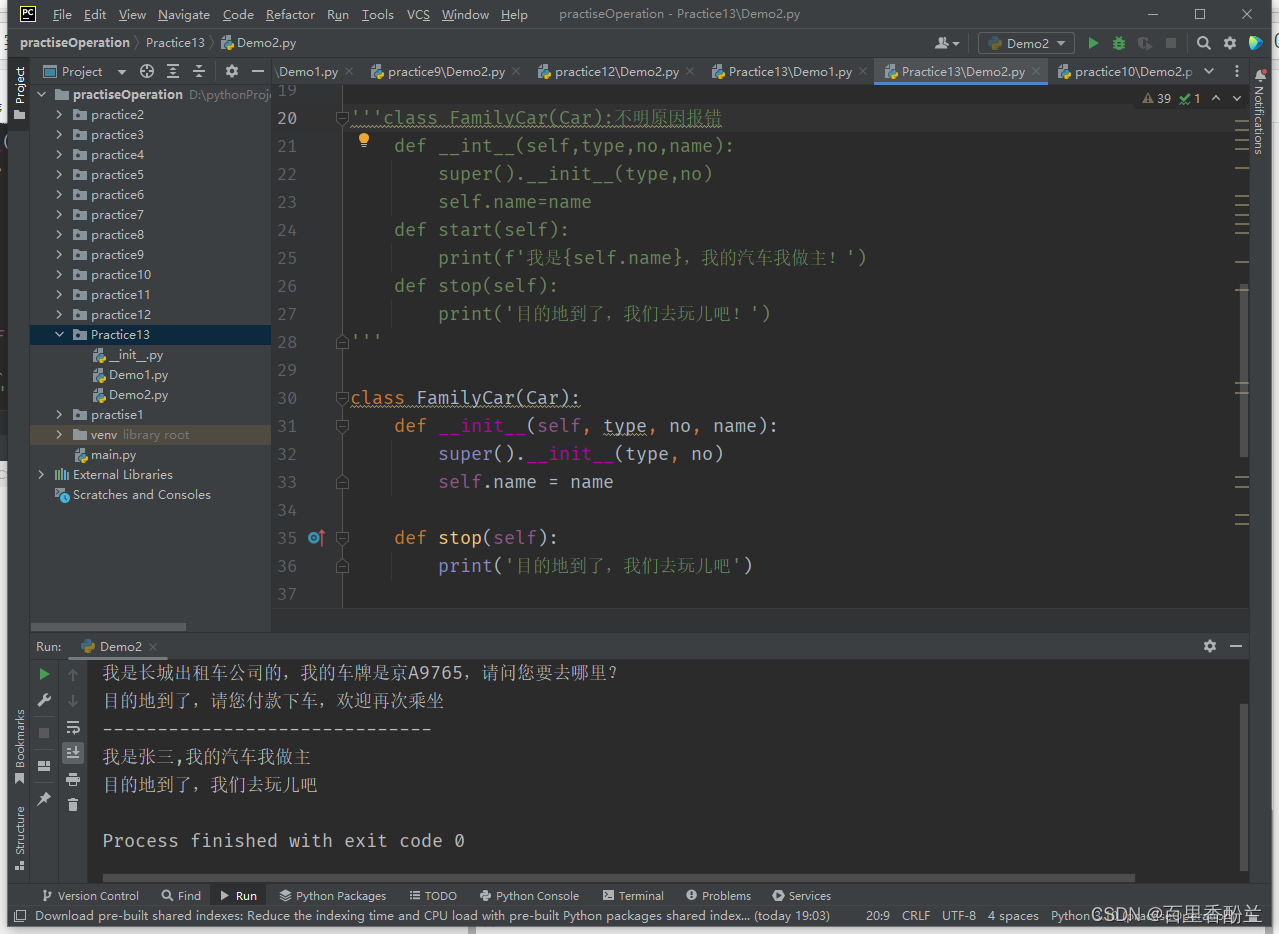Click the Project panel horizontal scrollbar
The width and height of the screenshot is (1279, 934).
click(x=110, y=627)
